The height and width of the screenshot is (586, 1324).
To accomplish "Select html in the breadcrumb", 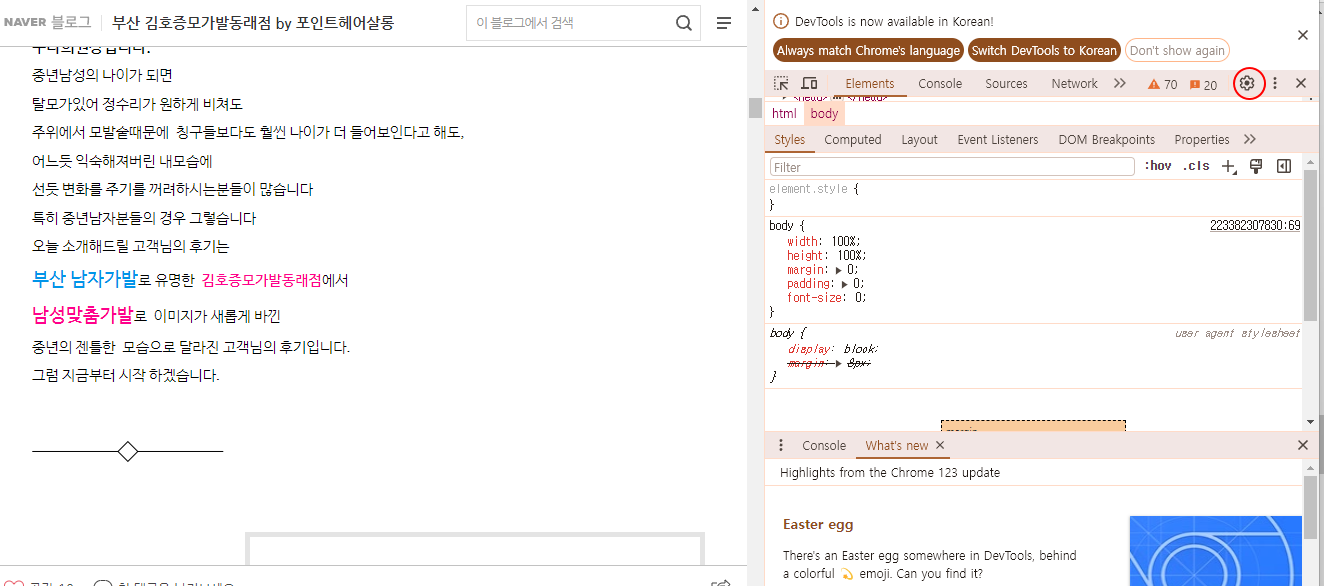I will point(784,114).
